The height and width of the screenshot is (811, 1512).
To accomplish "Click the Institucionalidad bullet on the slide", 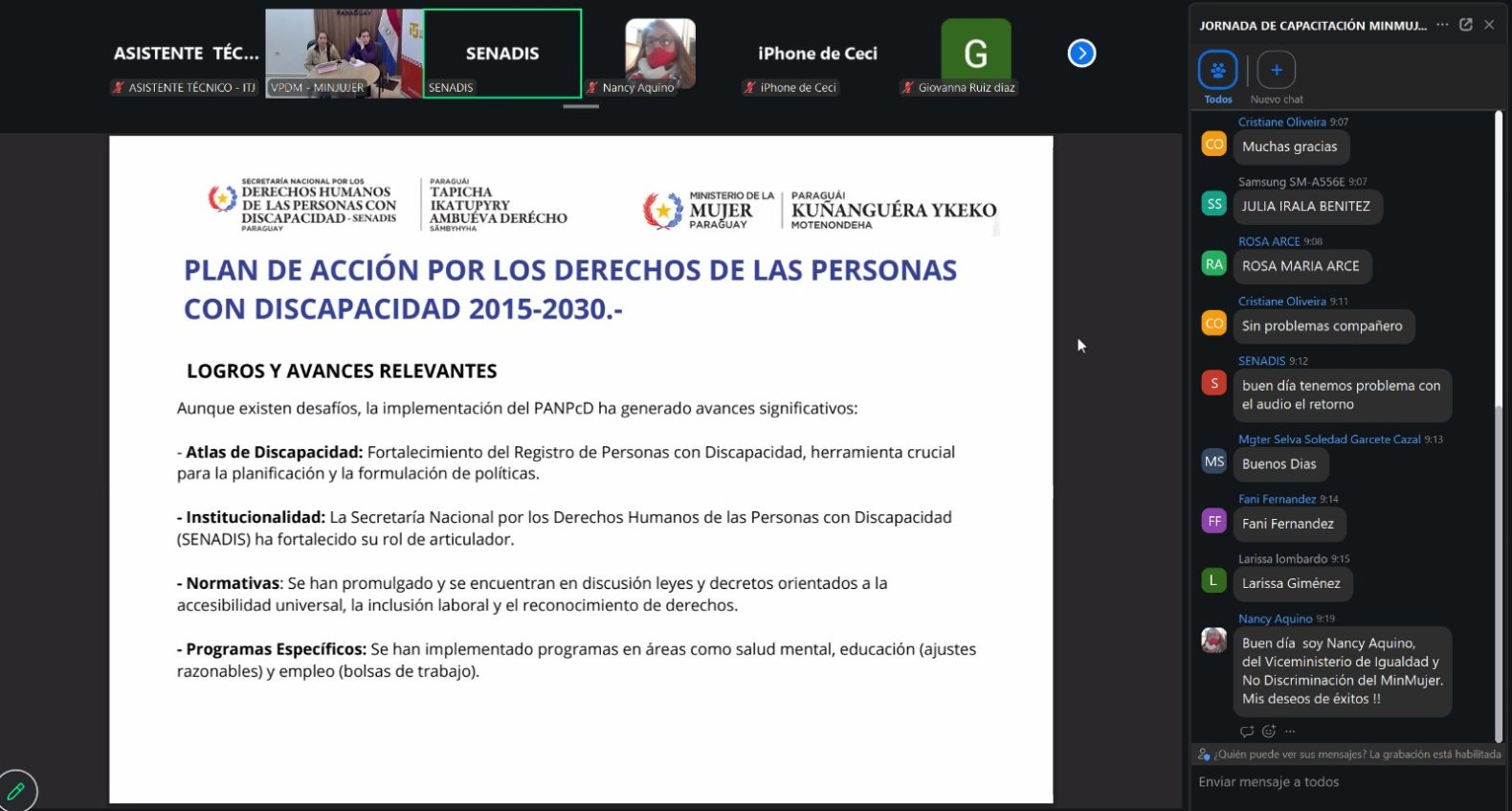I will pyautogui.click(x=564, y=528).
